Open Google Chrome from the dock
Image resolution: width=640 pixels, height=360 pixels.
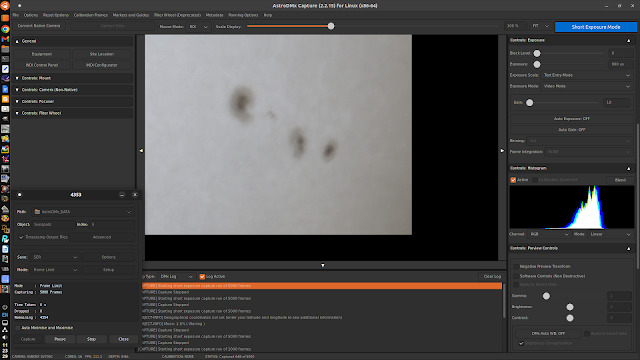5,29
